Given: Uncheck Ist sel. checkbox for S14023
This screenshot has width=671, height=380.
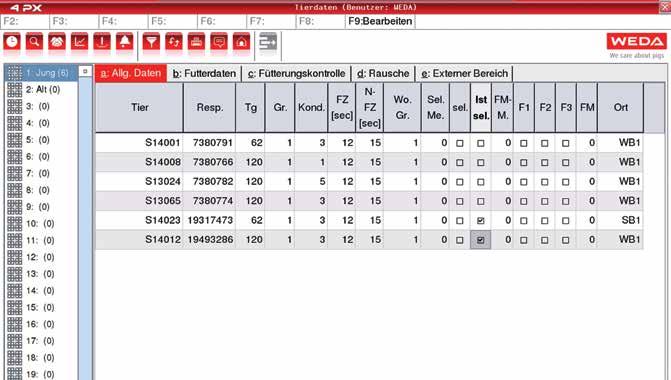Looking at the screenshot, I should 481,221.
